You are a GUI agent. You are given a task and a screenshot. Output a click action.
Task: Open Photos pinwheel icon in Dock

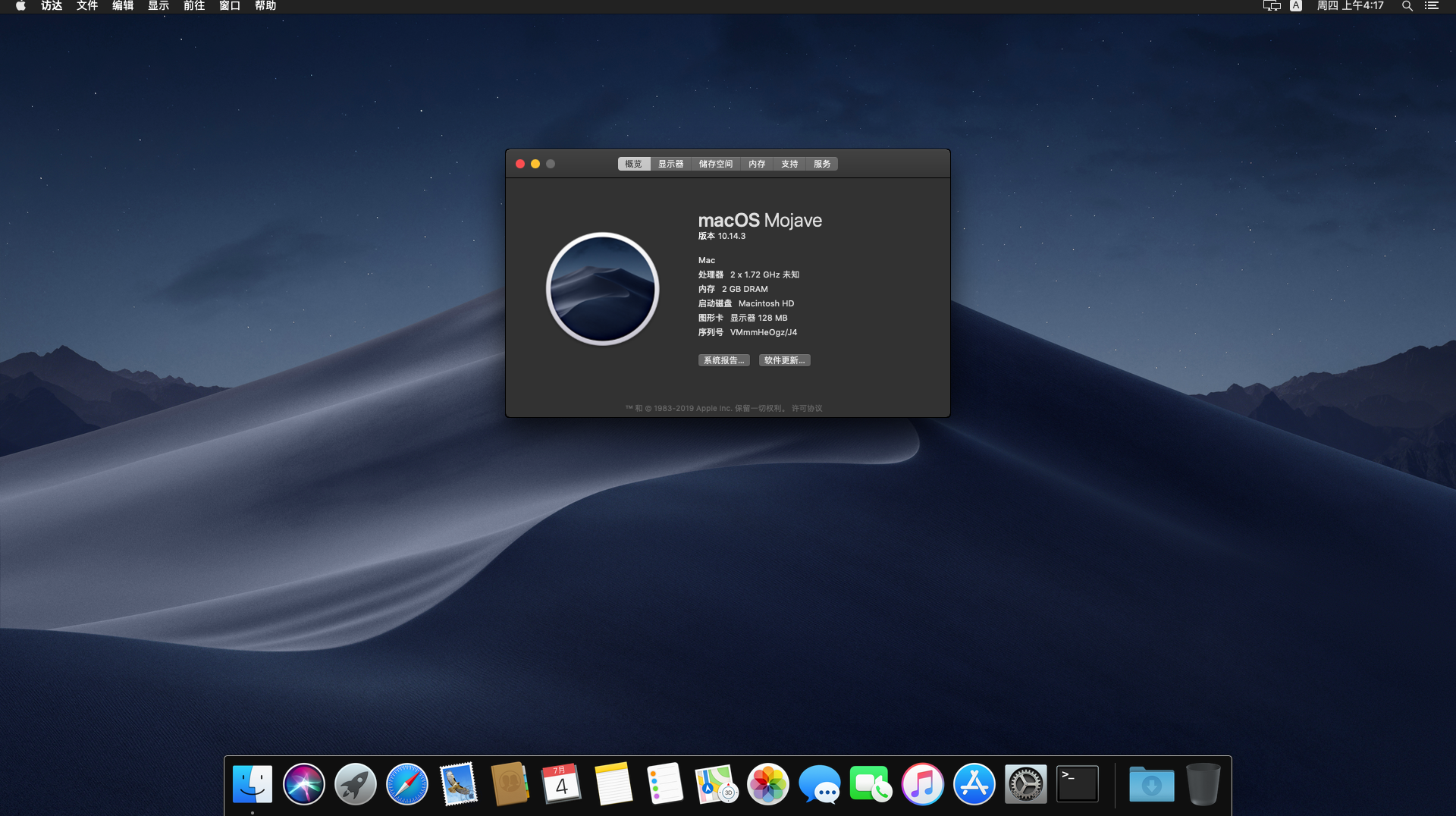768,784
